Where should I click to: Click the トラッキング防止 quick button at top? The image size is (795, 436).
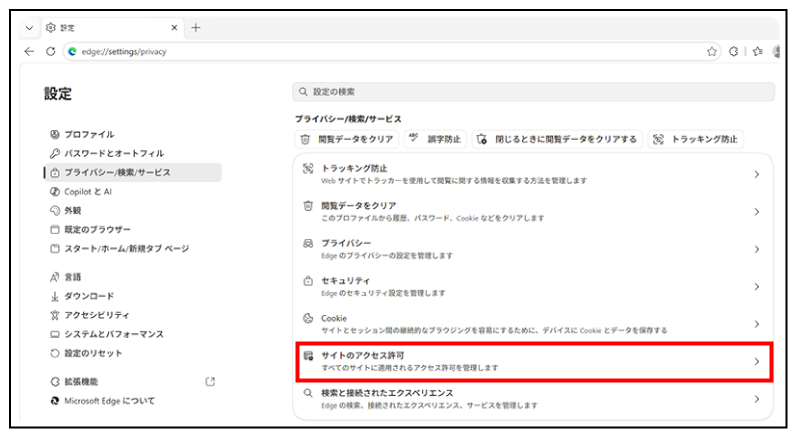pyautogui.click(x=696, y=139)
